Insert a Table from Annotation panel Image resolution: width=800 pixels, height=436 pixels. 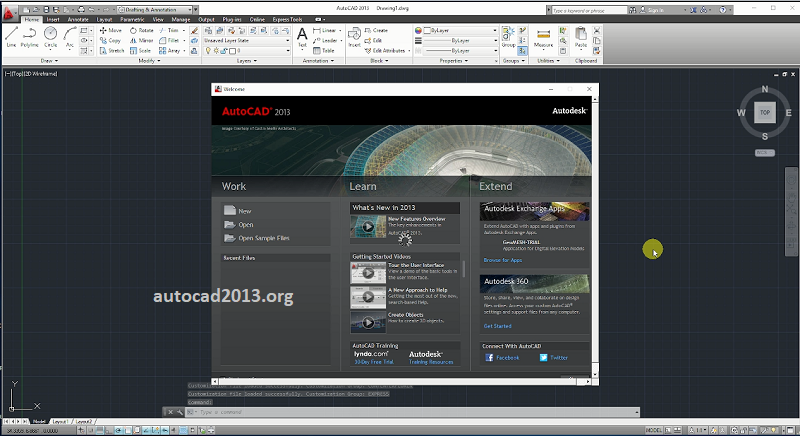[x=323, y=50]
